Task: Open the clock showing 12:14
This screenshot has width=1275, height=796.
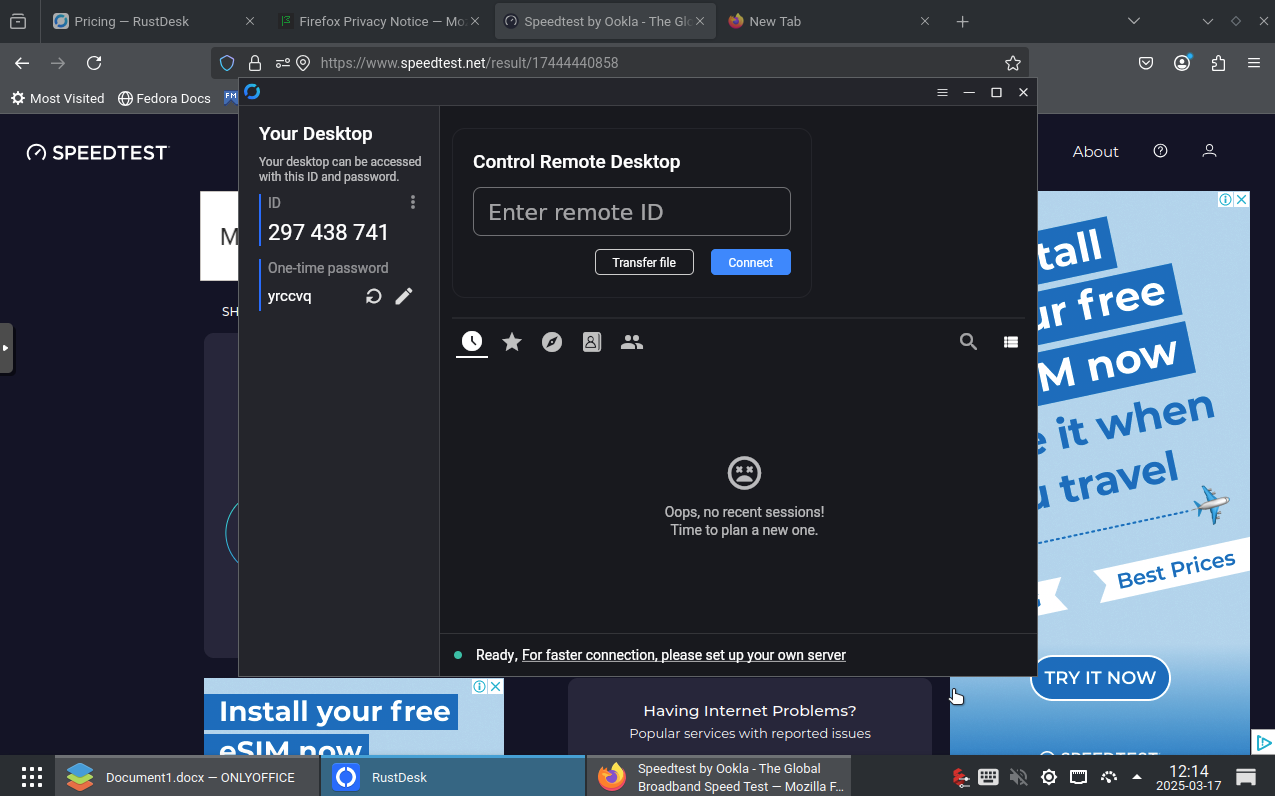Action: click(1189, 777)
